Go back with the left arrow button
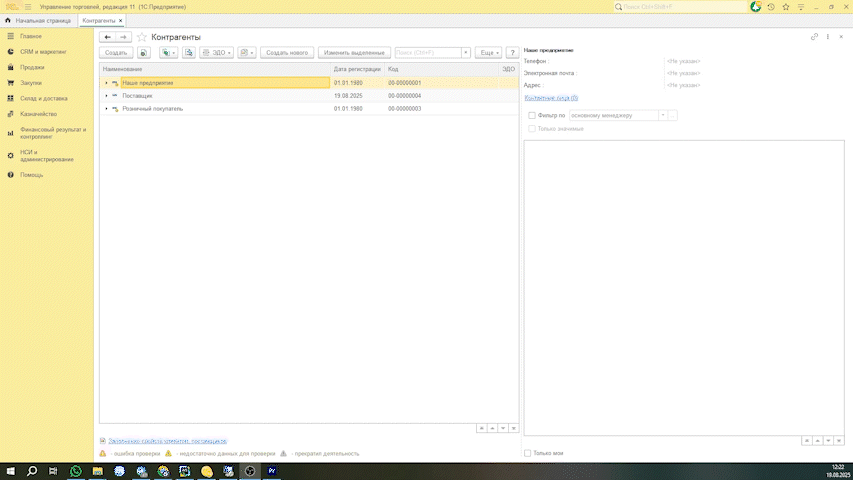This screenshot has width=854, height=480. click(x=107, y=37)
